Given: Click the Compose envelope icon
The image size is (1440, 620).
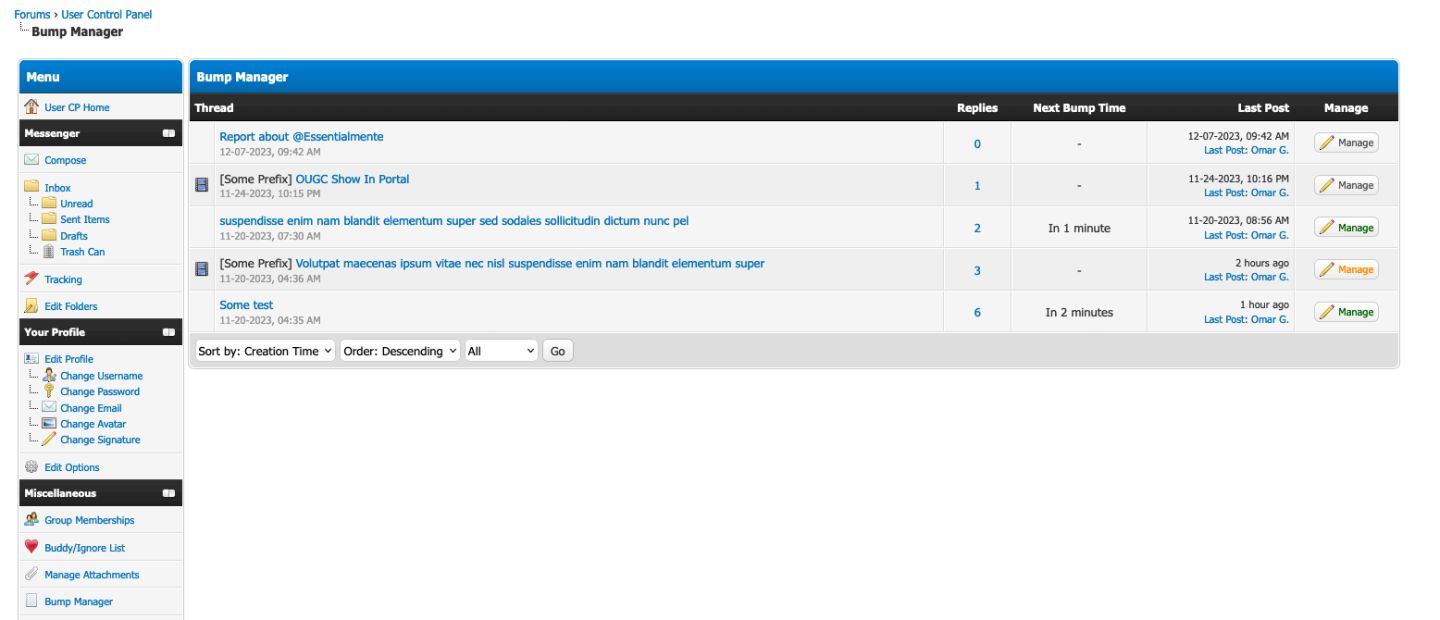Looking at the screenshot, I should click(x=31, y=160).
